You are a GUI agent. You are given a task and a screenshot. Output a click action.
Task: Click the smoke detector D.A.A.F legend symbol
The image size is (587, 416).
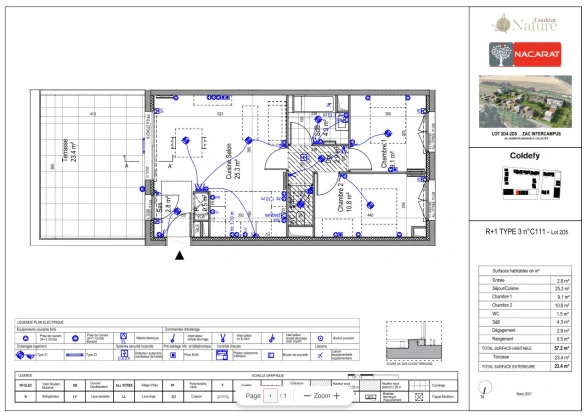click(124, 355)
